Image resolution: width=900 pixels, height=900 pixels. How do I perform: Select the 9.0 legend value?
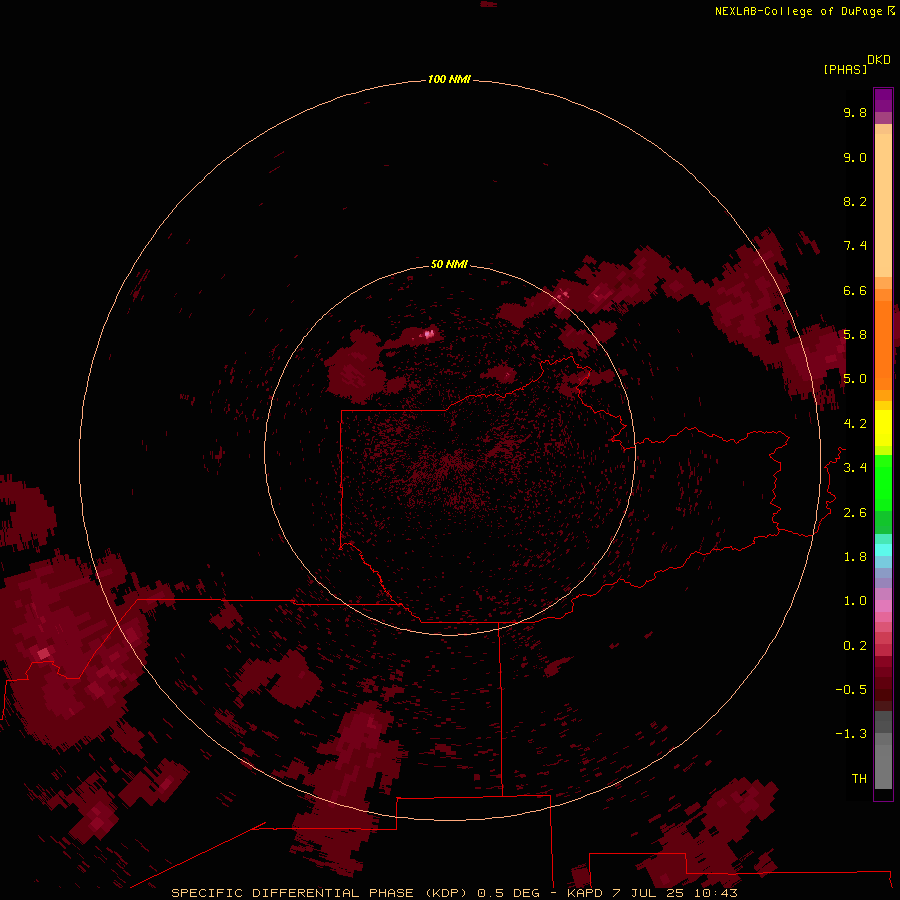[855, 157]
